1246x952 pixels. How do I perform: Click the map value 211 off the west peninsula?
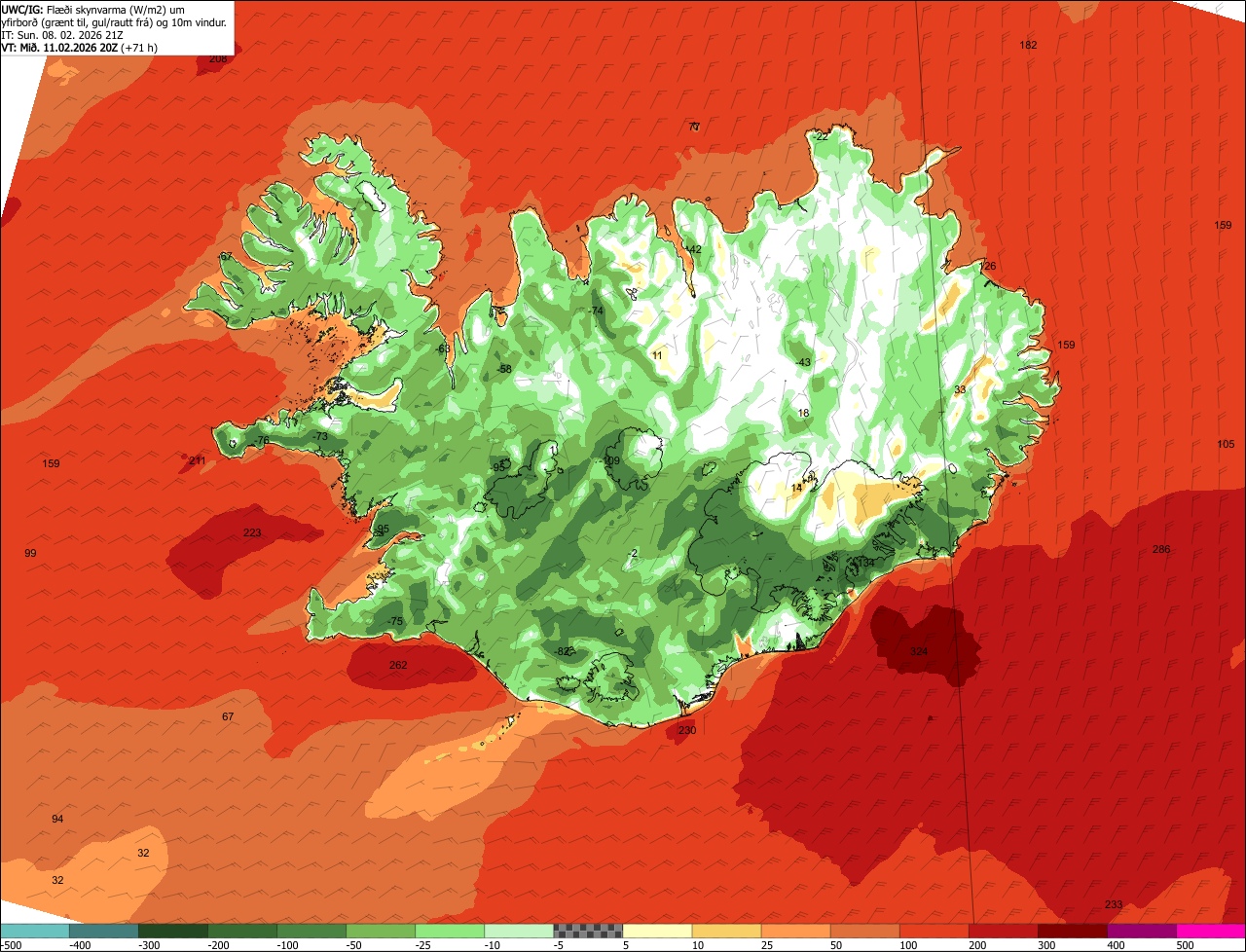point(198,461)
